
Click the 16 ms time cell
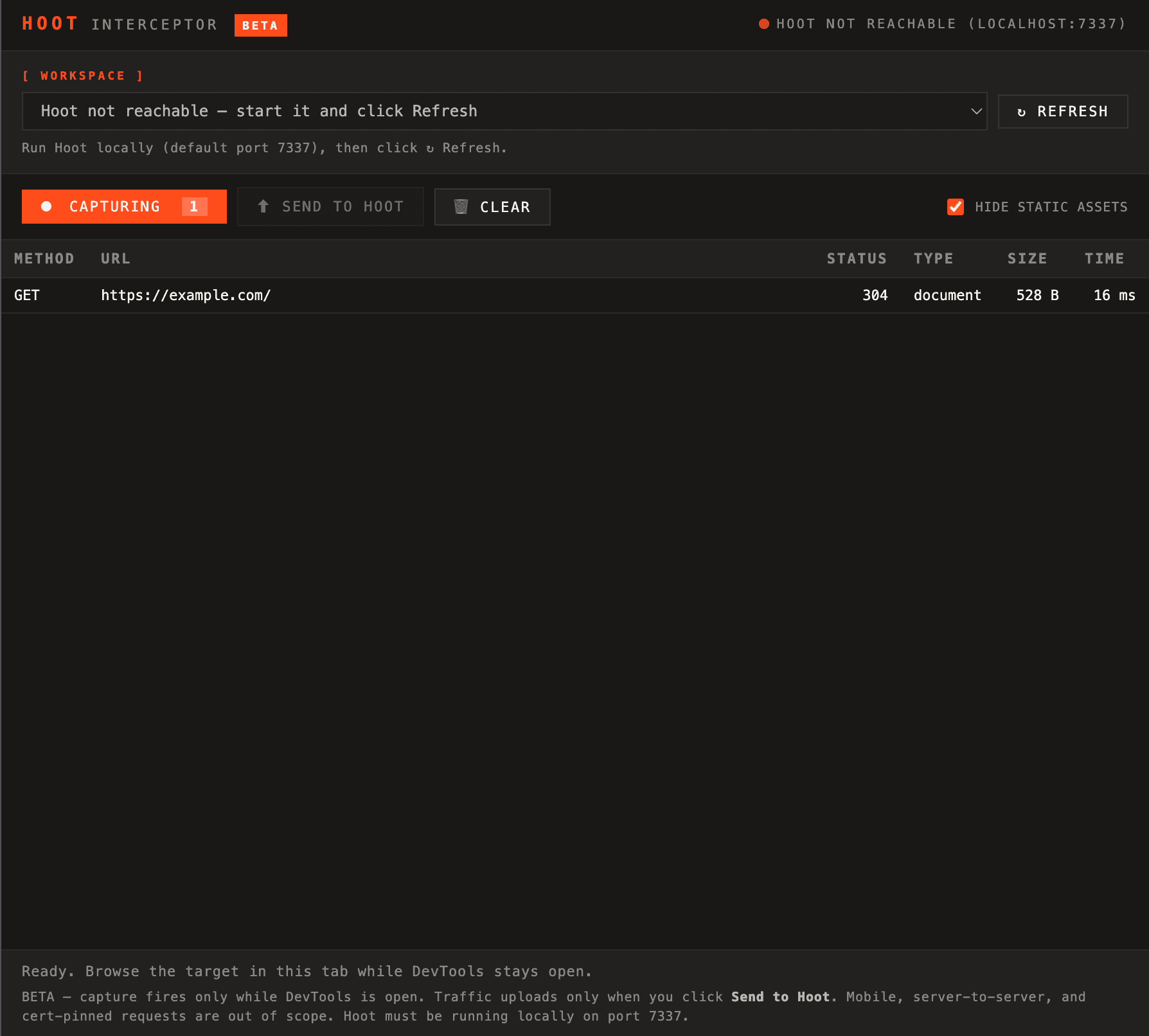(1114, 296)
